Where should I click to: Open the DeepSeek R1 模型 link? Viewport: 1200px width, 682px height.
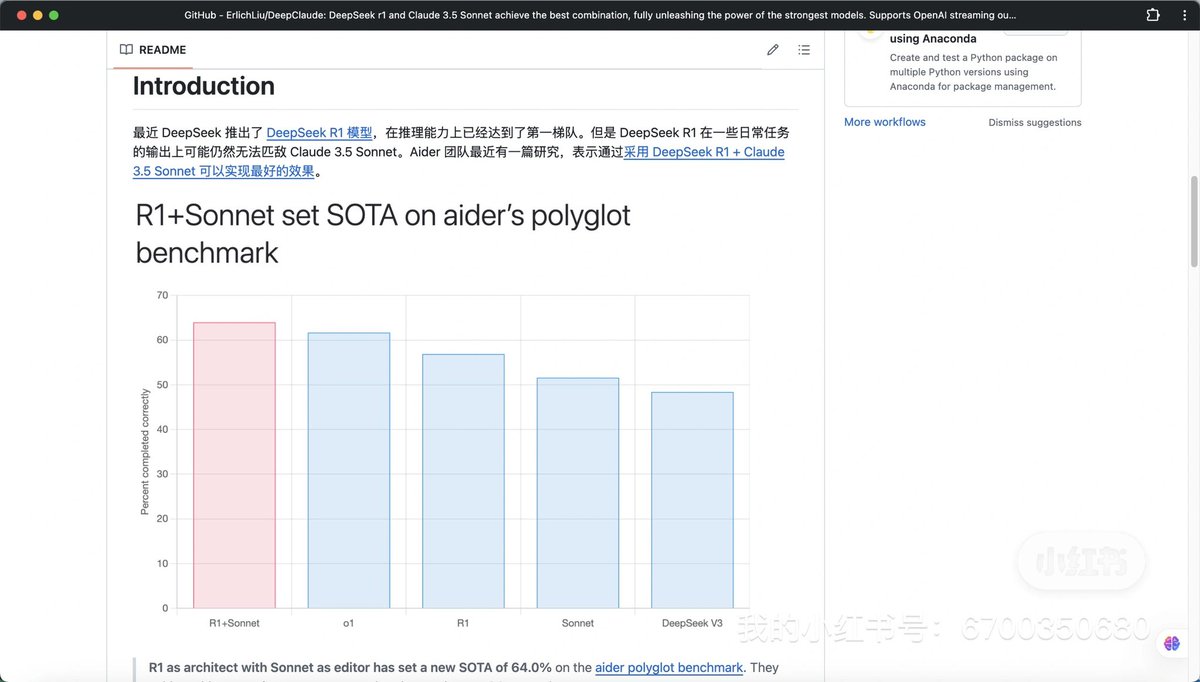click(x=319, y=132)
